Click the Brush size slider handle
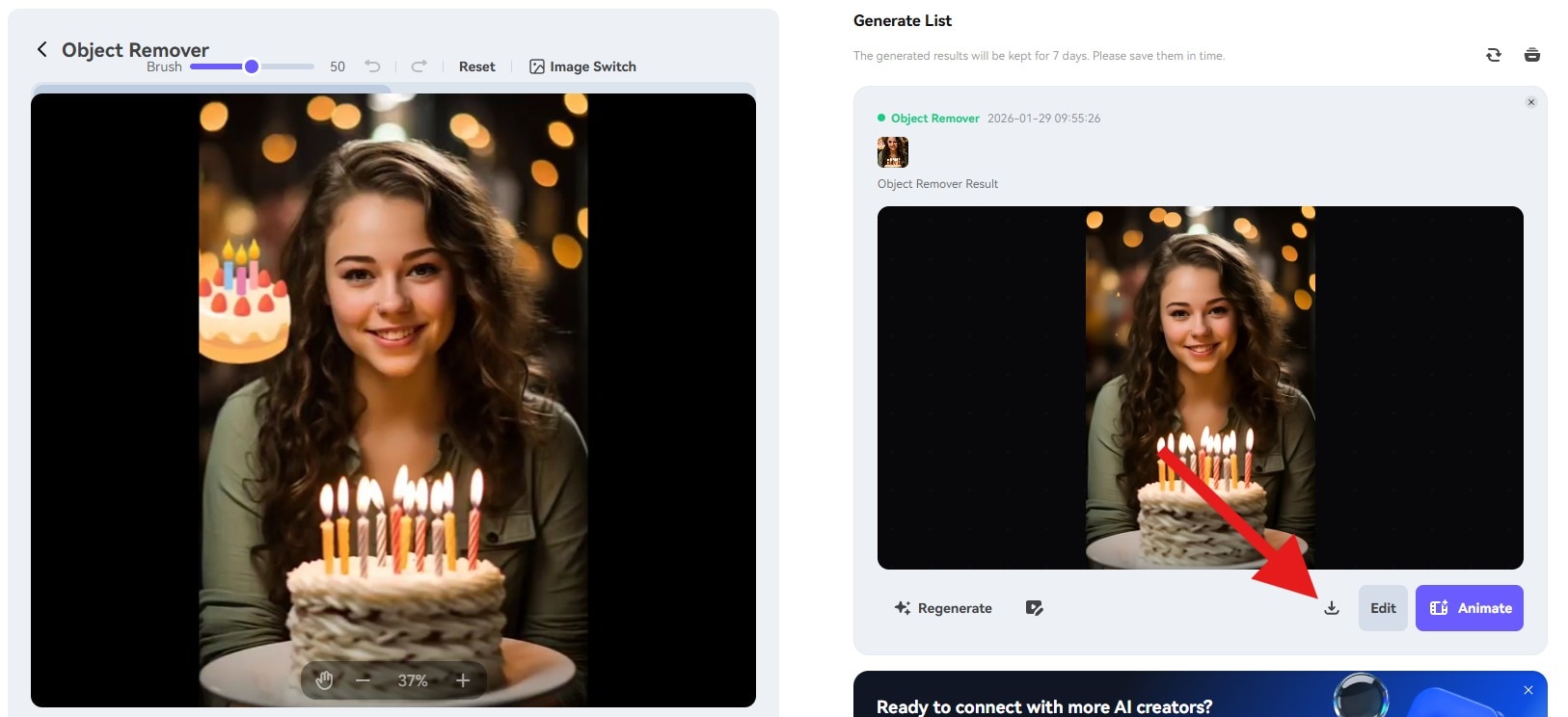This screenshot has height=717, width=1568. click(x=252, y=66)
